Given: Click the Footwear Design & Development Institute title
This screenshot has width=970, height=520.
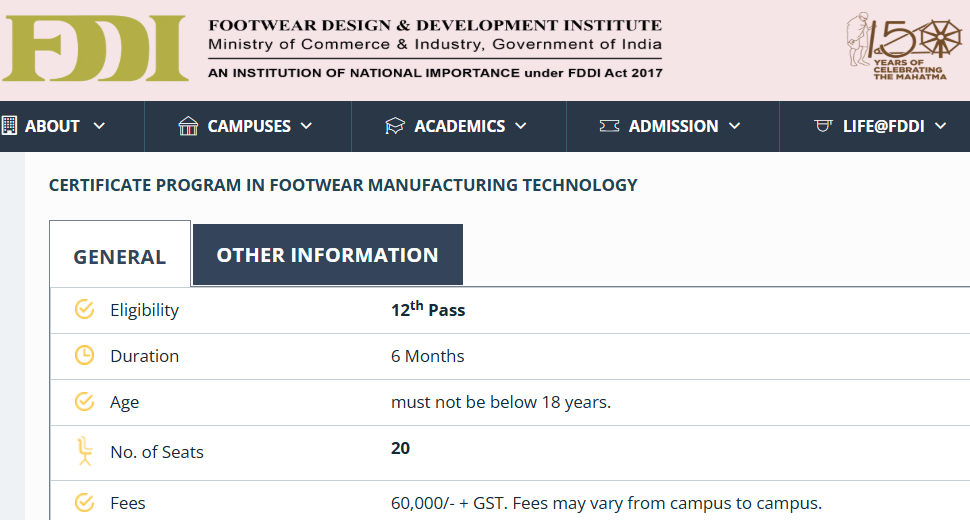Looking at the screenshot, I should tap(435, 25).
